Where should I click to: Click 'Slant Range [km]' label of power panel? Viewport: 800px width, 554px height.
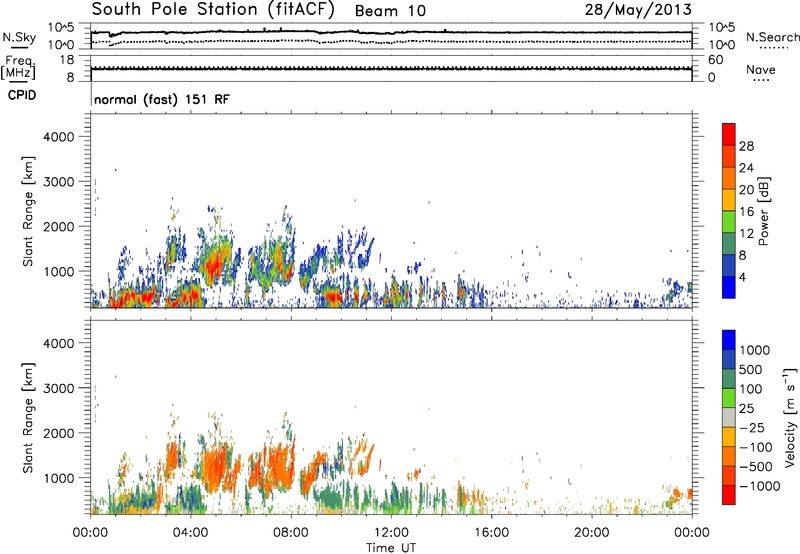28,211
